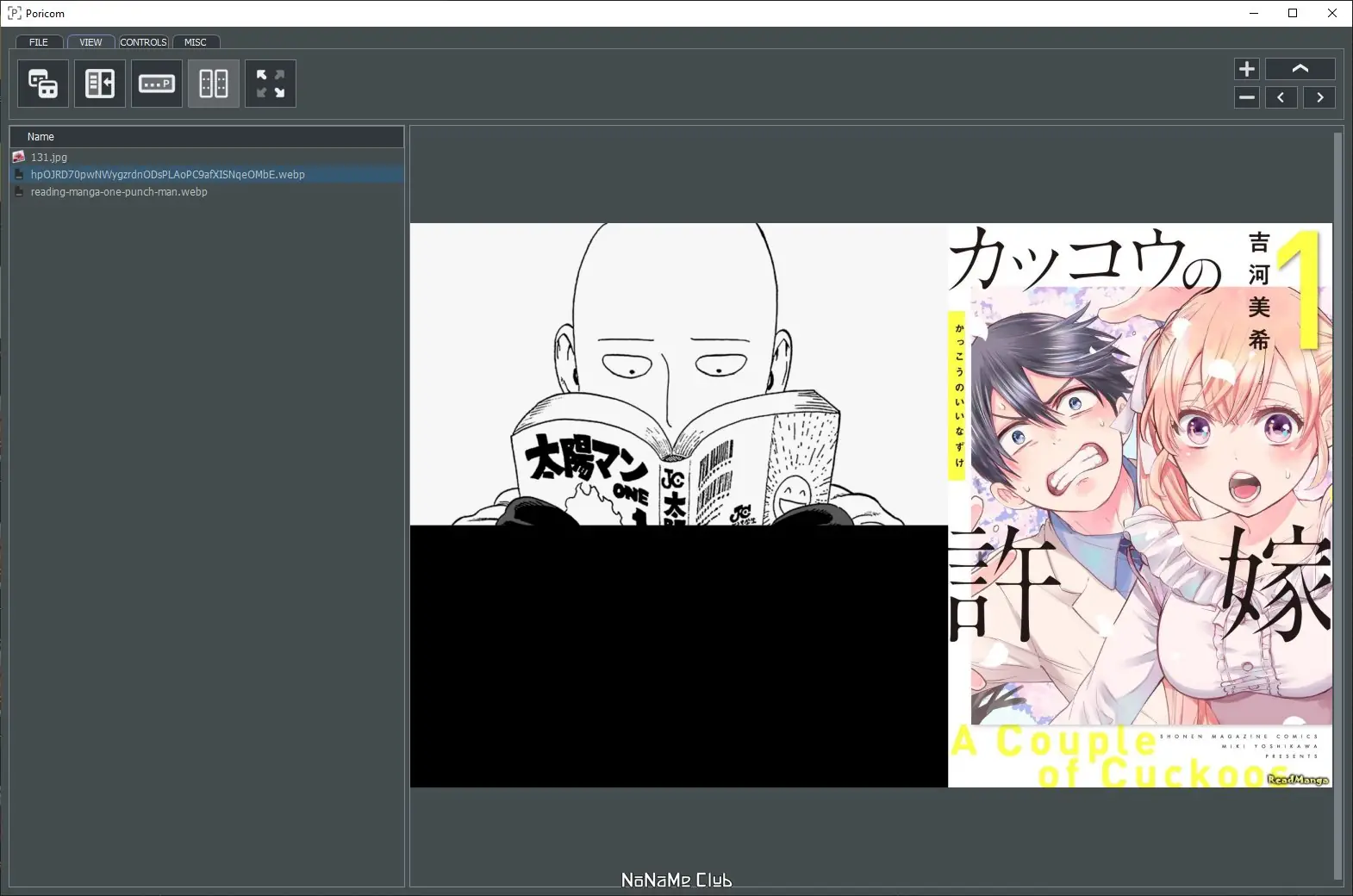
Task: Select the MISC tab
Action: pos(196,42)
